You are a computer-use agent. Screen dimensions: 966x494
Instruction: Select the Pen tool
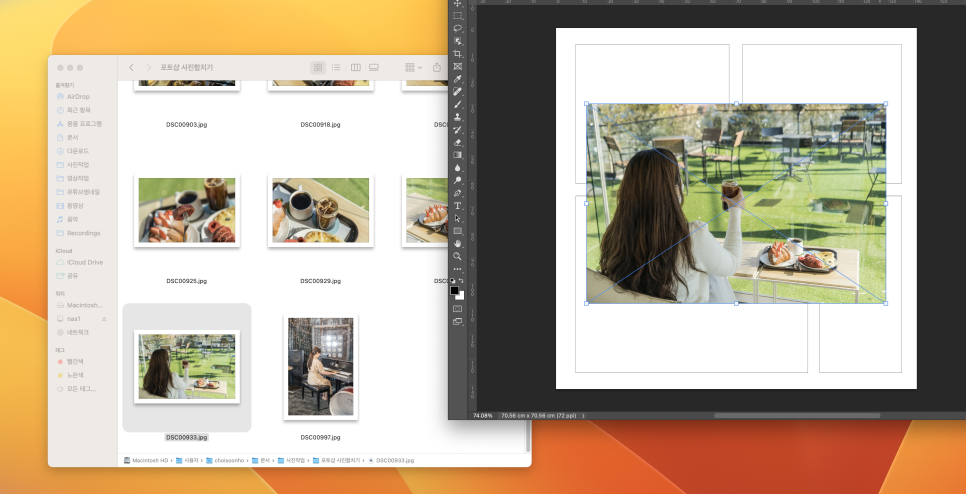click(x=458, y=193)
